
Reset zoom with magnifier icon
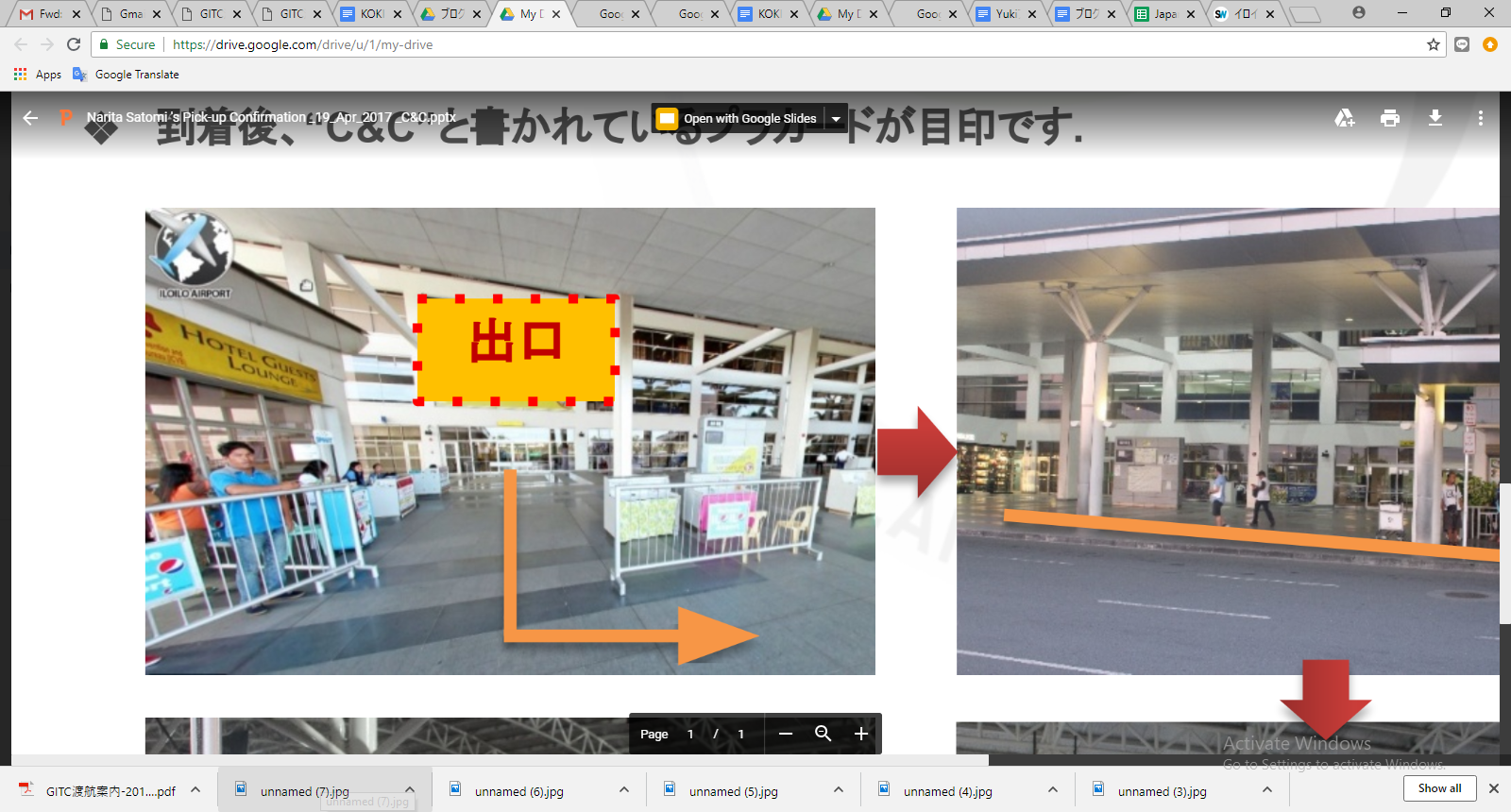(x=823, y=734)
